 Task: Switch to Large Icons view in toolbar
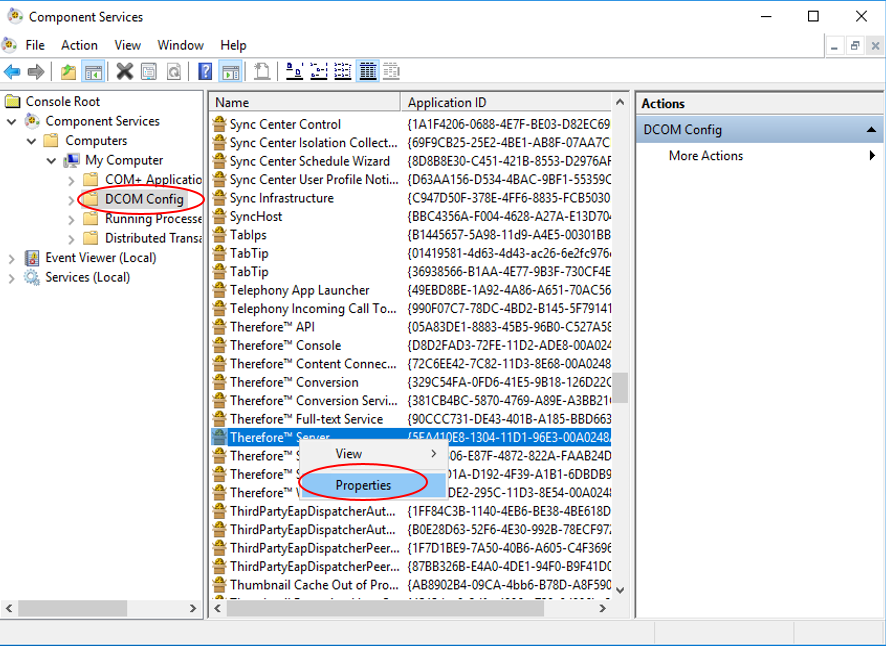tap(295, 71)
